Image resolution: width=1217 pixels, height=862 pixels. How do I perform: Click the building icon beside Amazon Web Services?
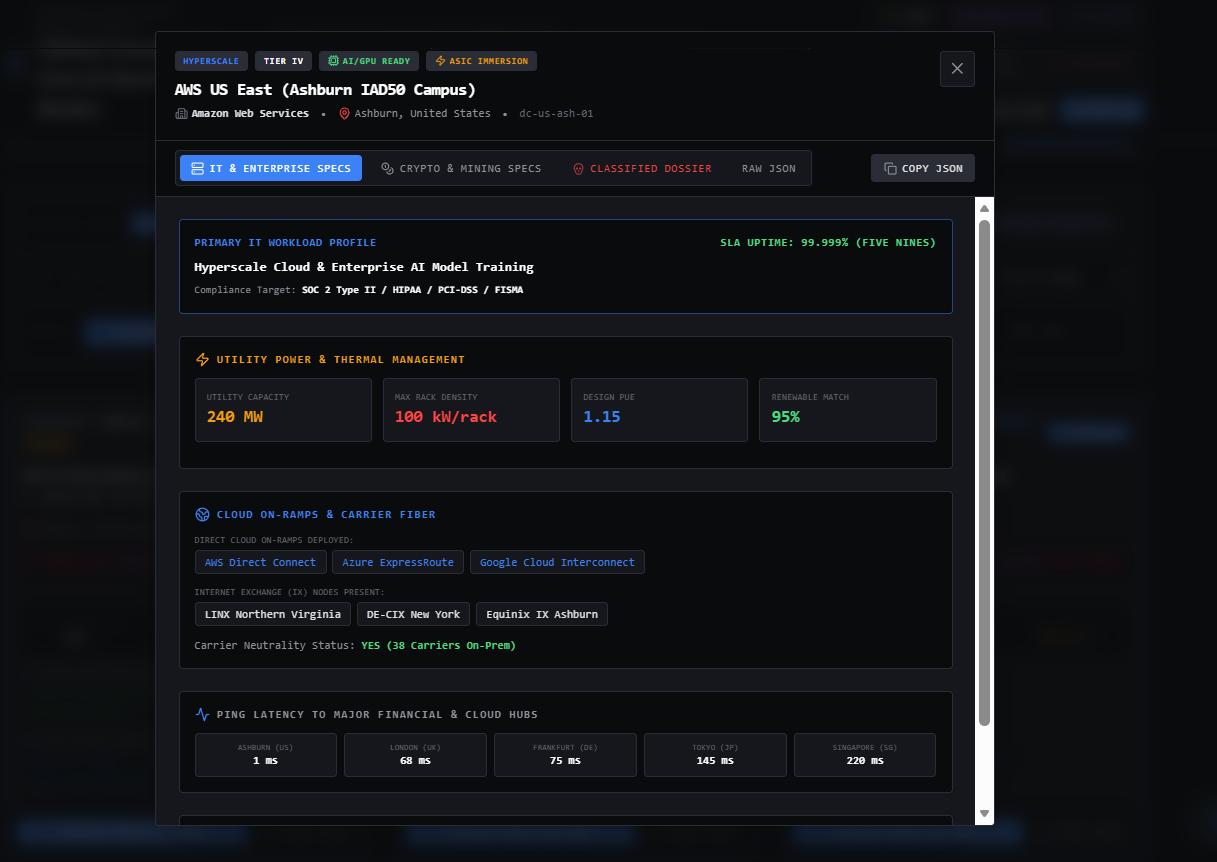click(x=181, y=114)
